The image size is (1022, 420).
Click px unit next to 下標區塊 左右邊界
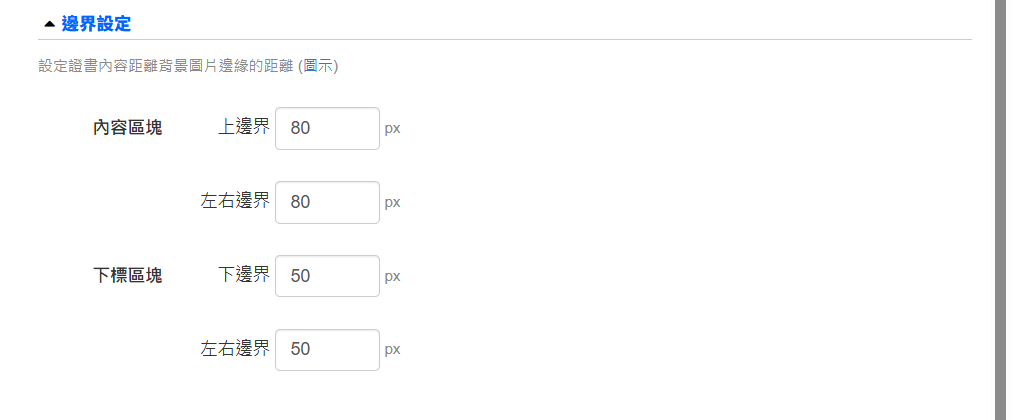(392, 351)
